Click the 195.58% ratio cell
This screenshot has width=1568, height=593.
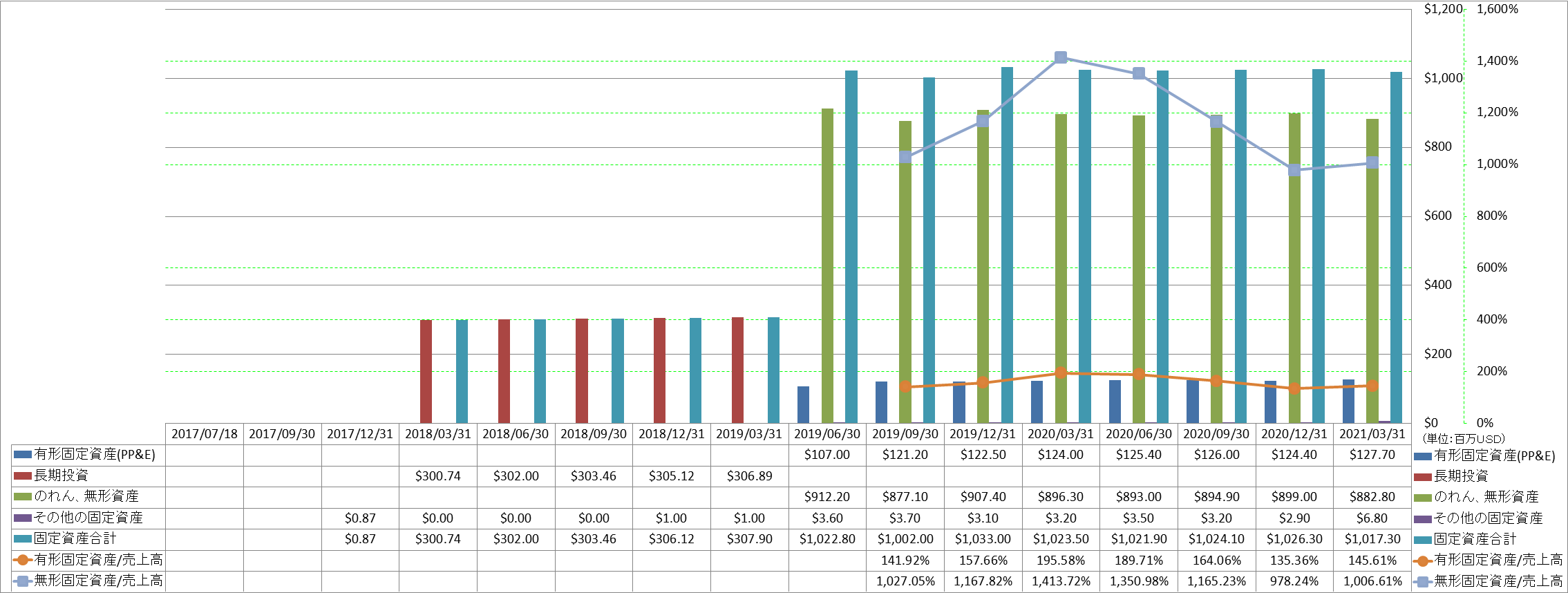click(1061, 561)
